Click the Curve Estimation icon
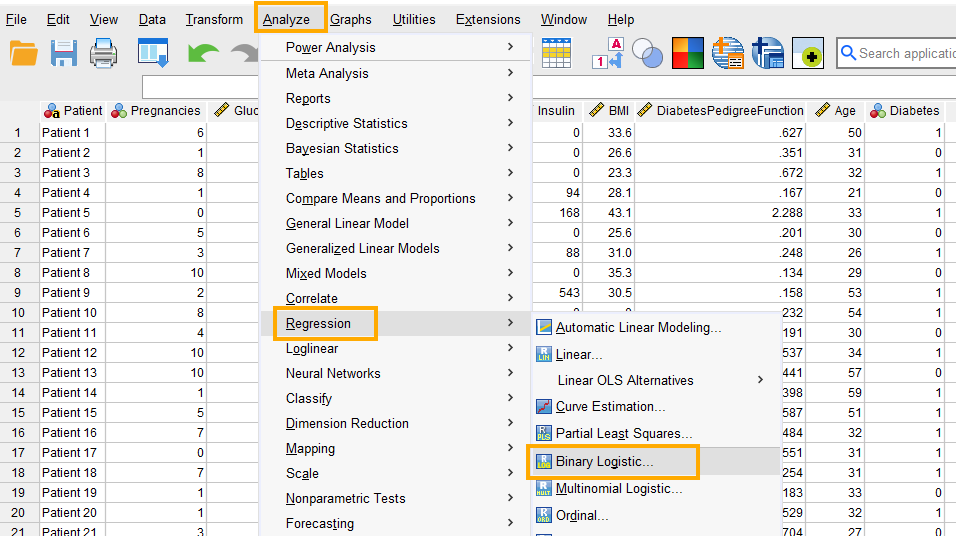The image size is (956, 536). pyautogui.click(x=544, y=406)
